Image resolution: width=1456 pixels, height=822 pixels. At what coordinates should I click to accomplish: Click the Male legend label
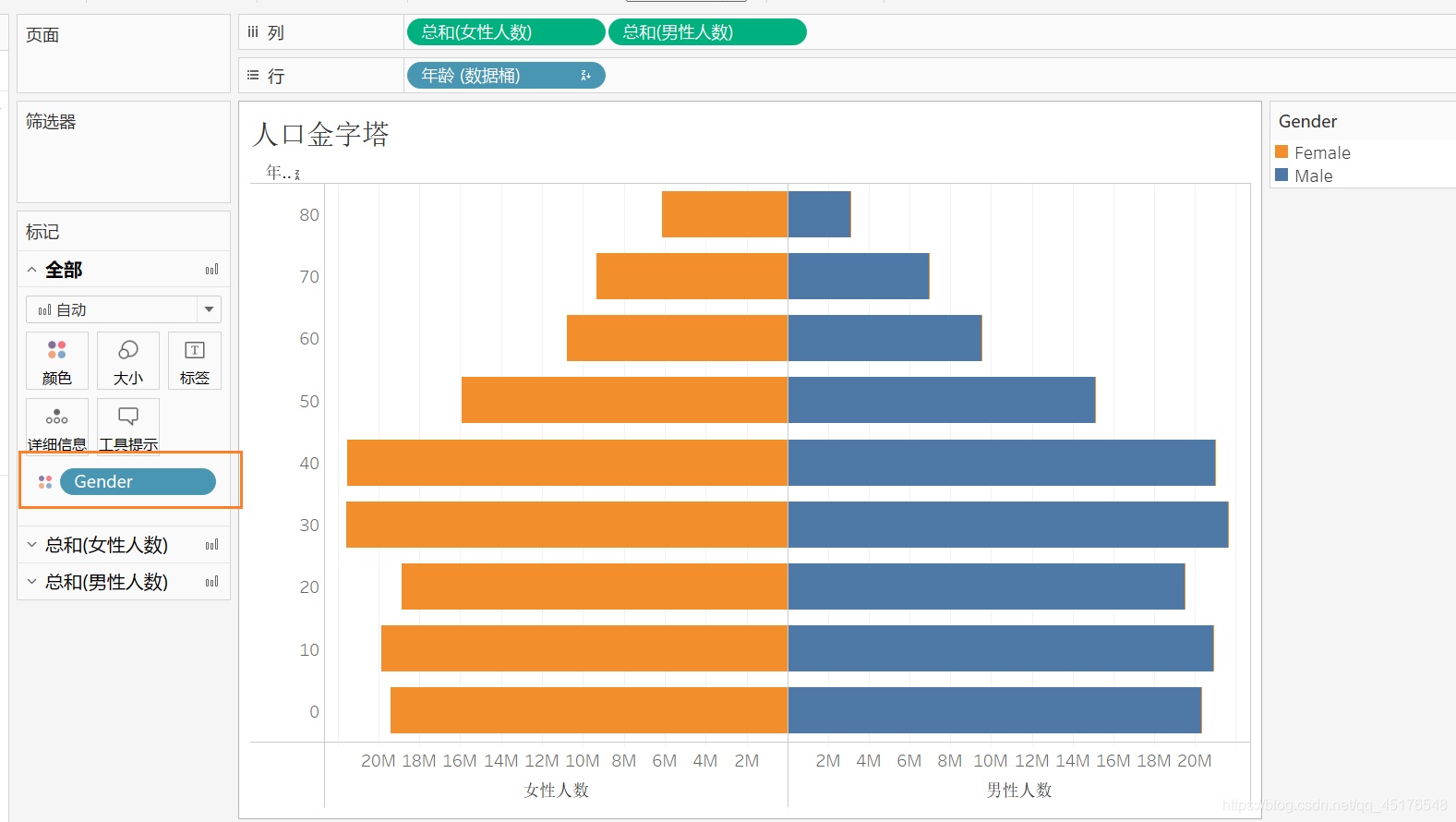click(1313, 176)
